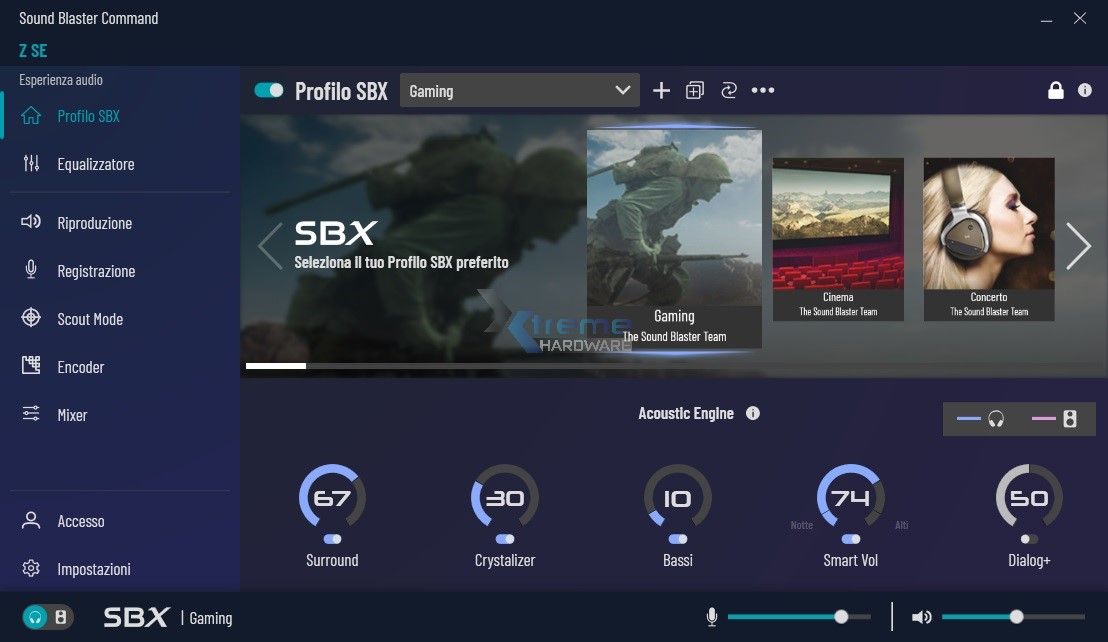Viewport: 1108px width, 642px height.
Task: Click the duplicate profile icon
Action: coord(695,91)
